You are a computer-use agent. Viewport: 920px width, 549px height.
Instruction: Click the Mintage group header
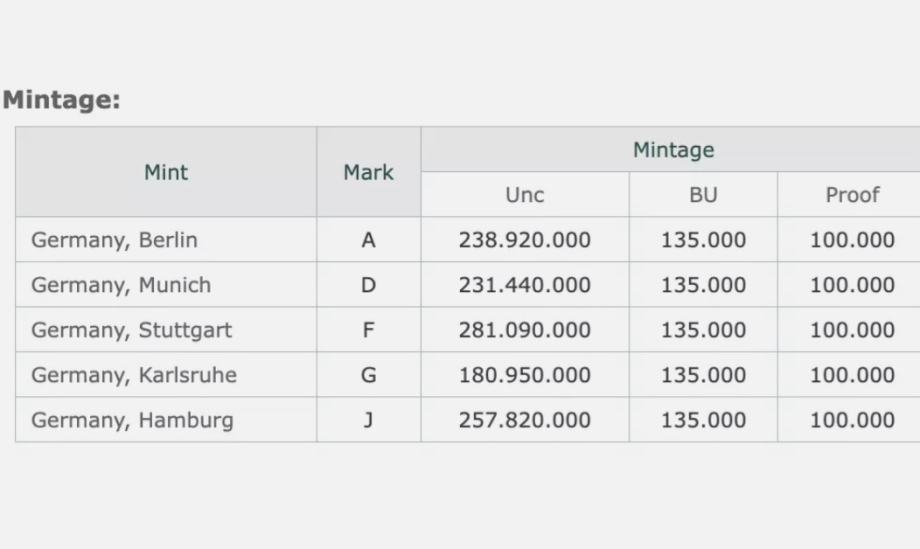coord(673,150)
